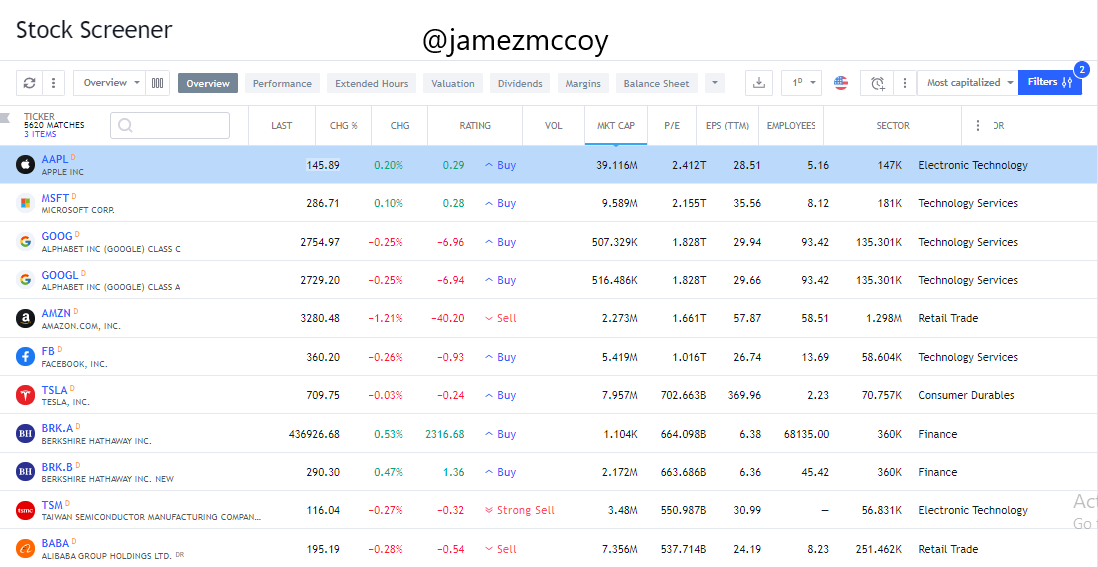Sort by the P/E column header
Image resolution: width=1098 pixels, height=567 pixels.
click(x=672, y=126)
